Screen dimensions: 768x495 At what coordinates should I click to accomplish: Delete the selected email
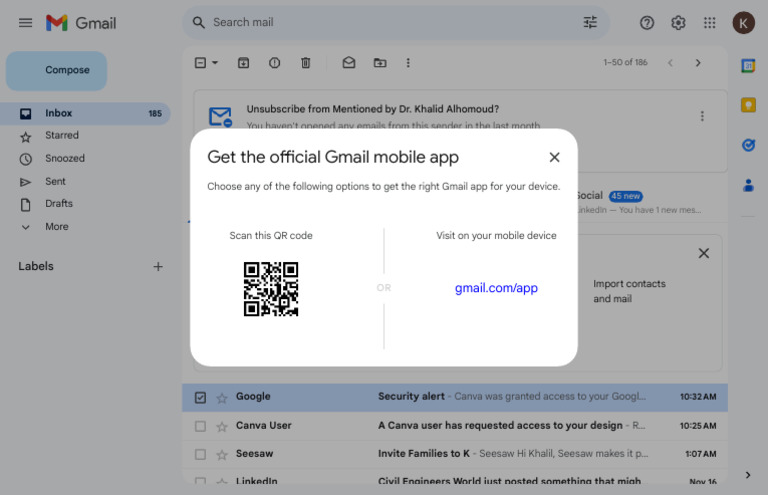[x=306, y=63]
